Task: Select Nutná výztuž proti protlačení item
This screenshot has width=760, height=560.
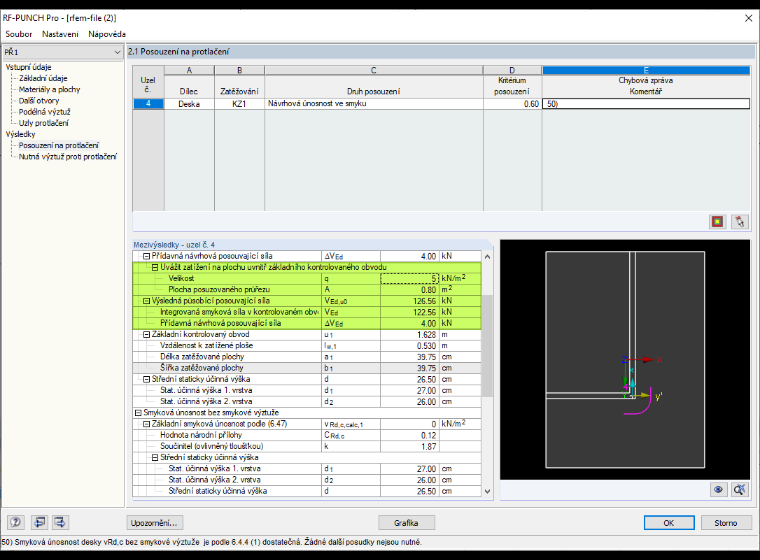Action: pos(68,157)
